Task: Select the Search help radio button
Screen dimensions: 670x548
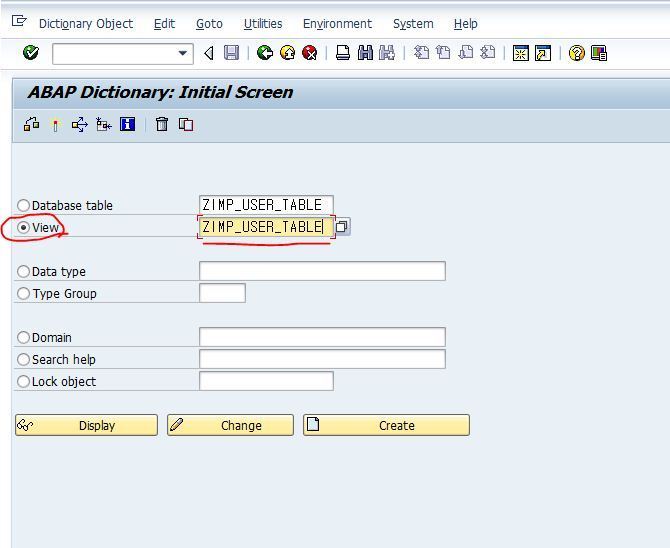Action: click(x=23, y=359)
